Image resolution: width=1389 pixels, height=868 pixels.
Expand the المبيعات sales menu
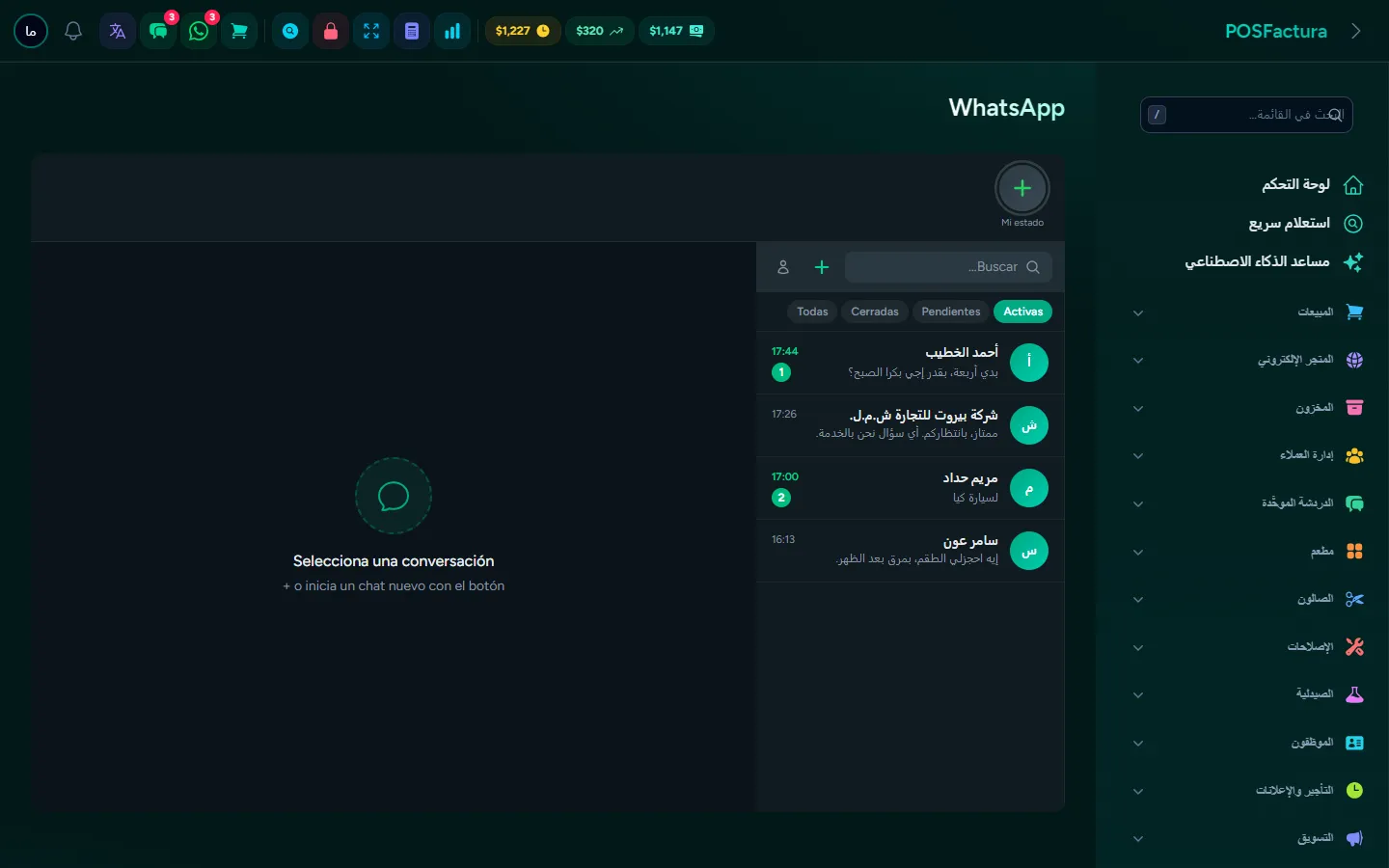(x=1246, y=312)
